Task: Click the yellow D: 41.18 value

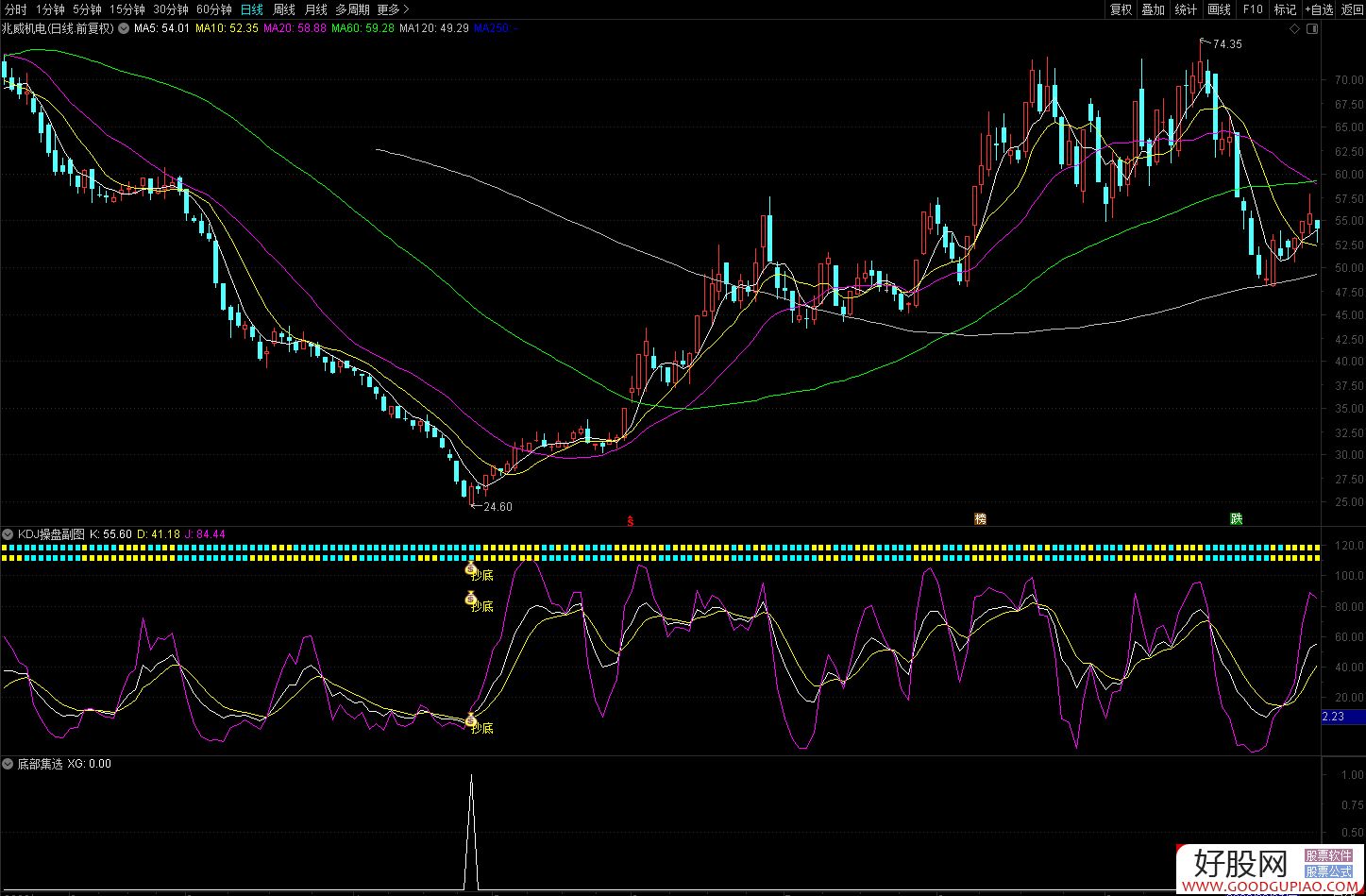Action: [159, 534]
